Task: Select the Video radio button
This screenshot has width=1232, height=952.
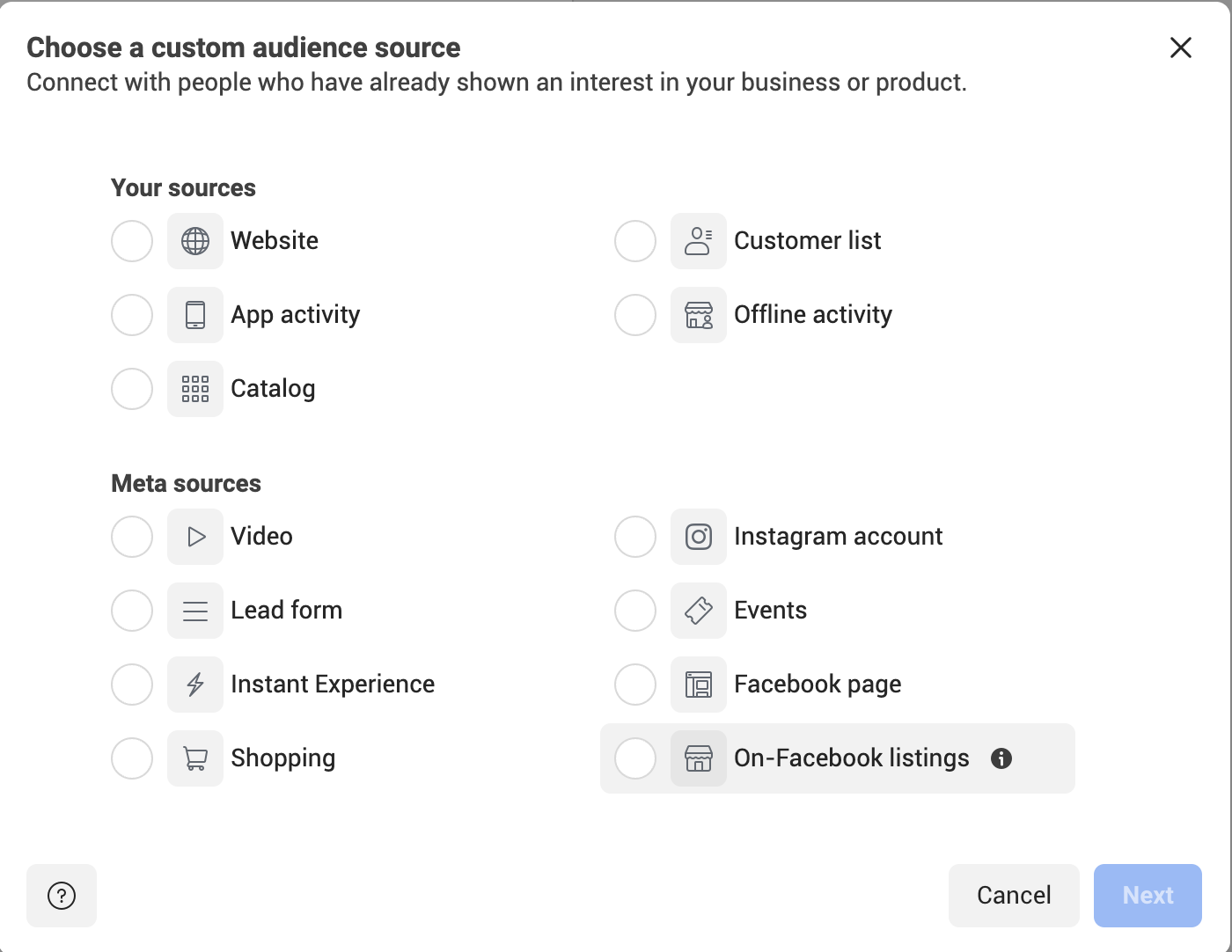Action: (132, 537)
